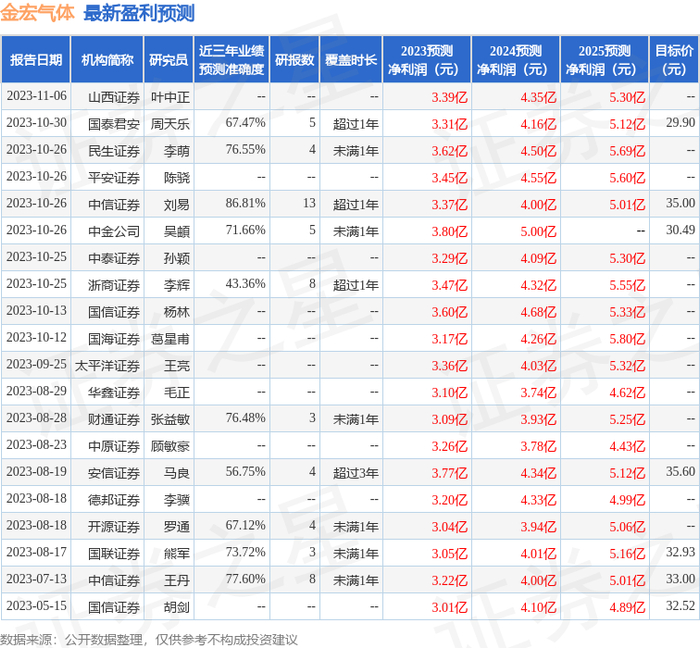Click researcher name 叶中正
This screenshot has width=700, height=648.
170,97
